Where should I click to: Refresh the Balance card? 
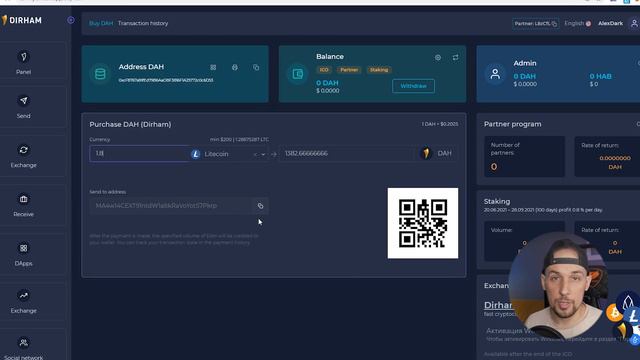(x=456, y=58)
